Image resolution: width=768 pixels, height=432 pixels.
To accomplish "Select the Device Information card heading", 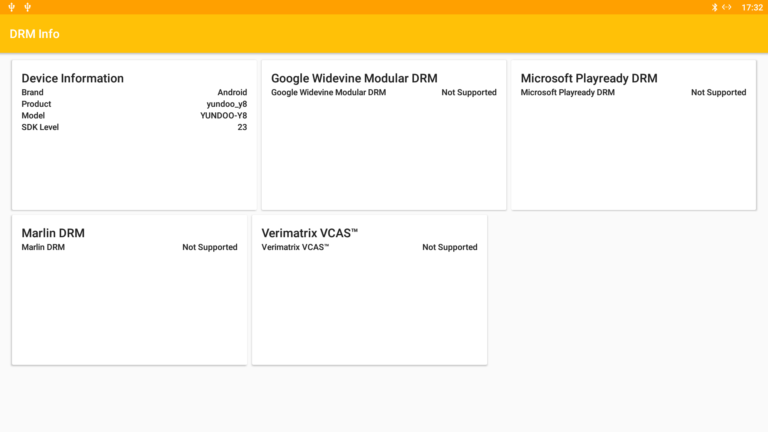I will click(72, 78).
